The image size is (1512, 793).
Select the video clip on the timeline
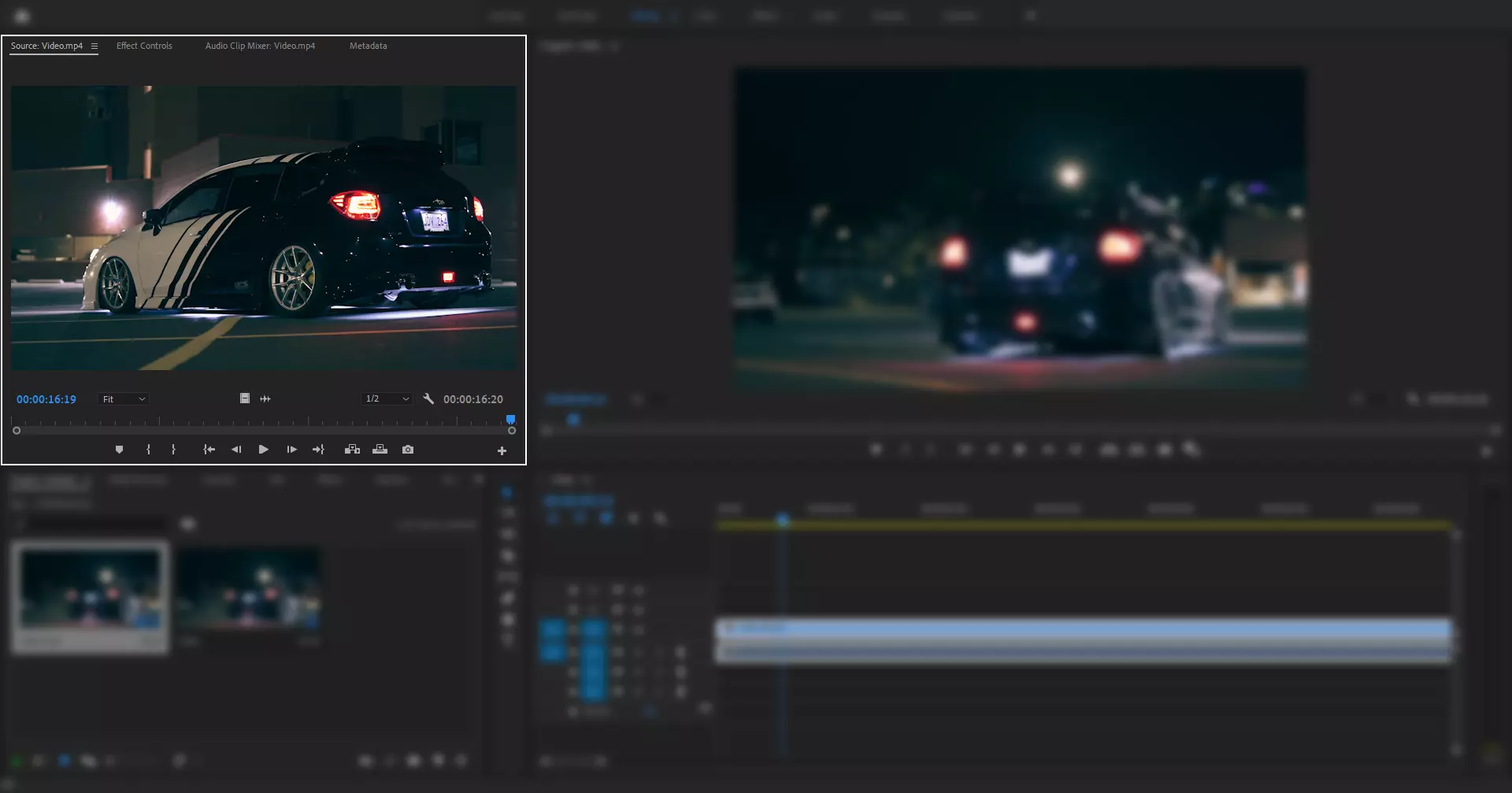(1083, 628)
